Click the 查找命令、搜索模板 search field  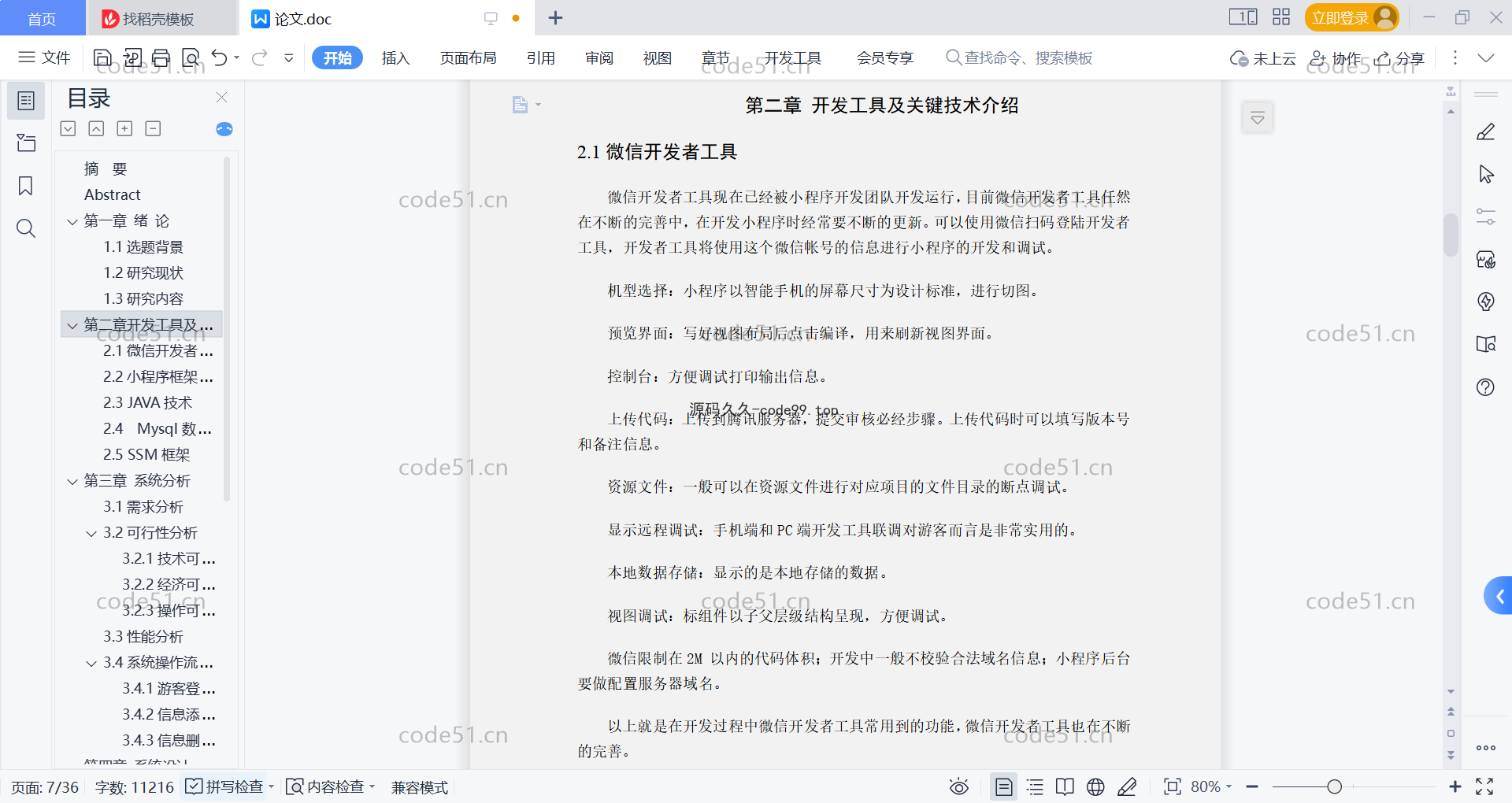(x=1019, y=57)
